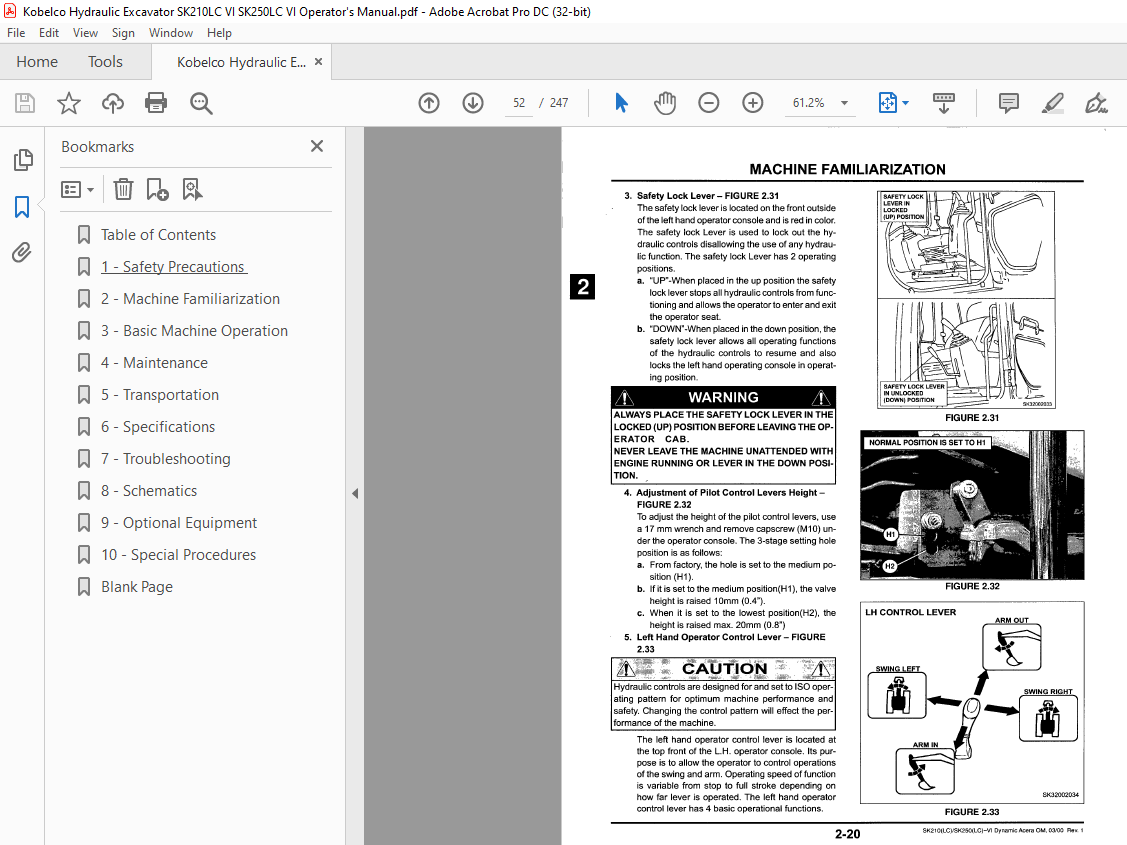Click the page number 2-20 footer
This screenshot has height=845, width=1127.
pyautogui.click(x=847, y=834)
